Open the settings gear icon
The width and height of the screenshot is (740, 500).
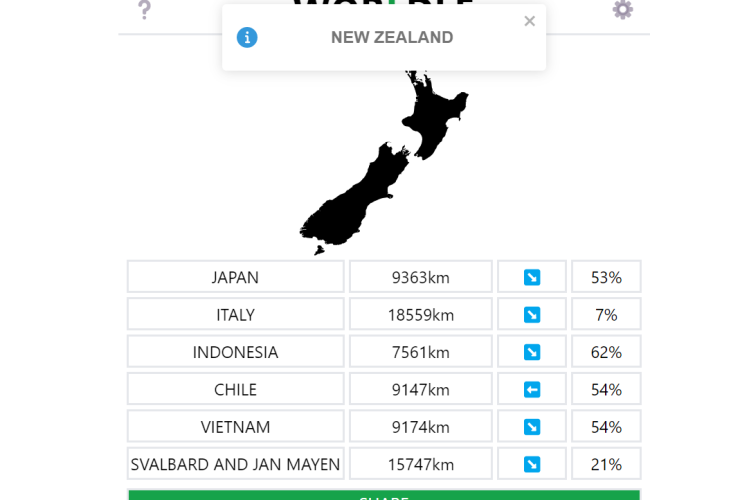pos(622,10)
